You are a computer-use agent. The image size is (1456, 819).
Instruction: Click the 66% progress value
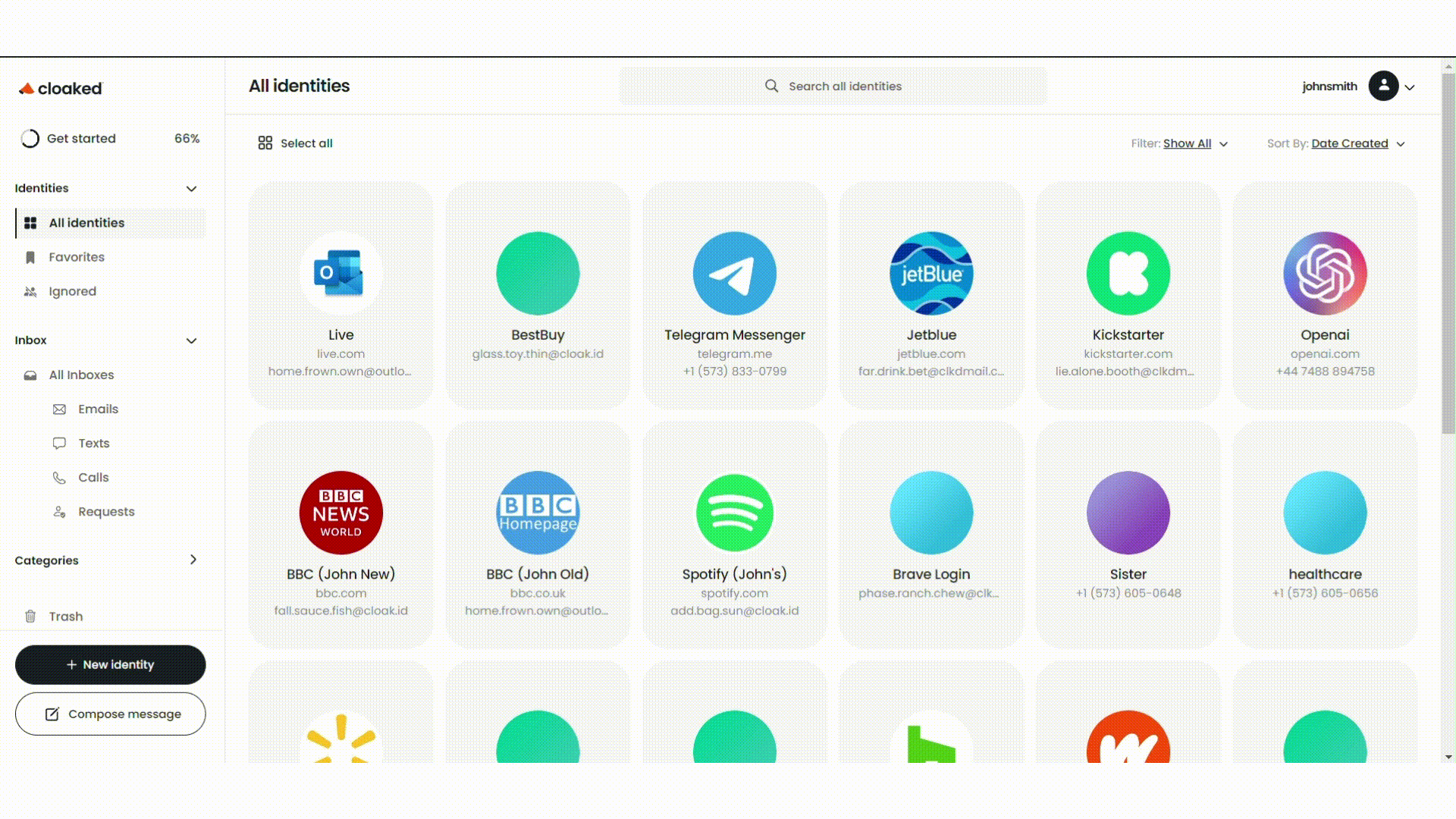click(187, 138)
